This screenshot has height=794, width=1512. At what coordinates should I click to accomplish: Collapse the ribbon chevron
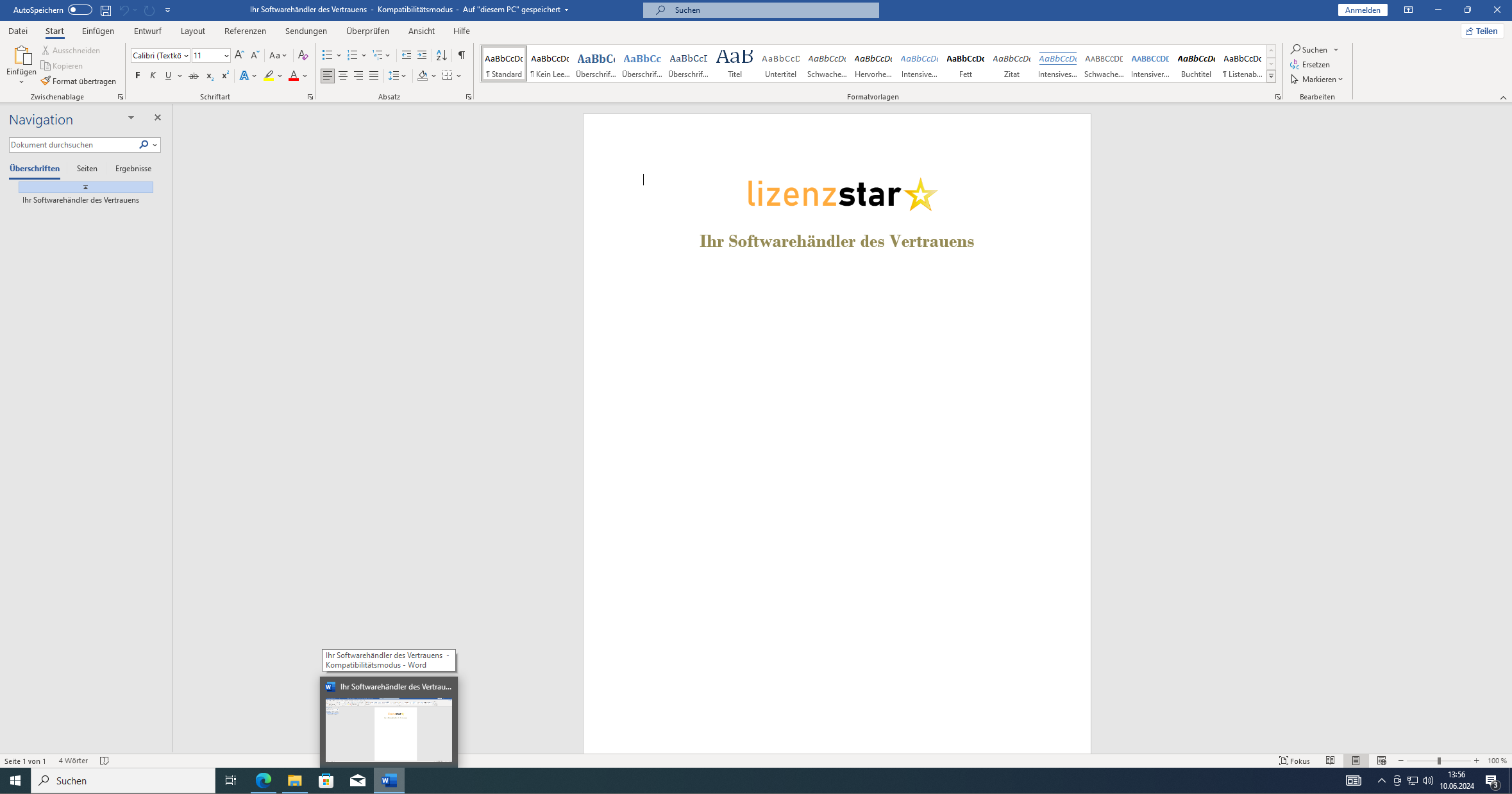tap(1503, 97)
